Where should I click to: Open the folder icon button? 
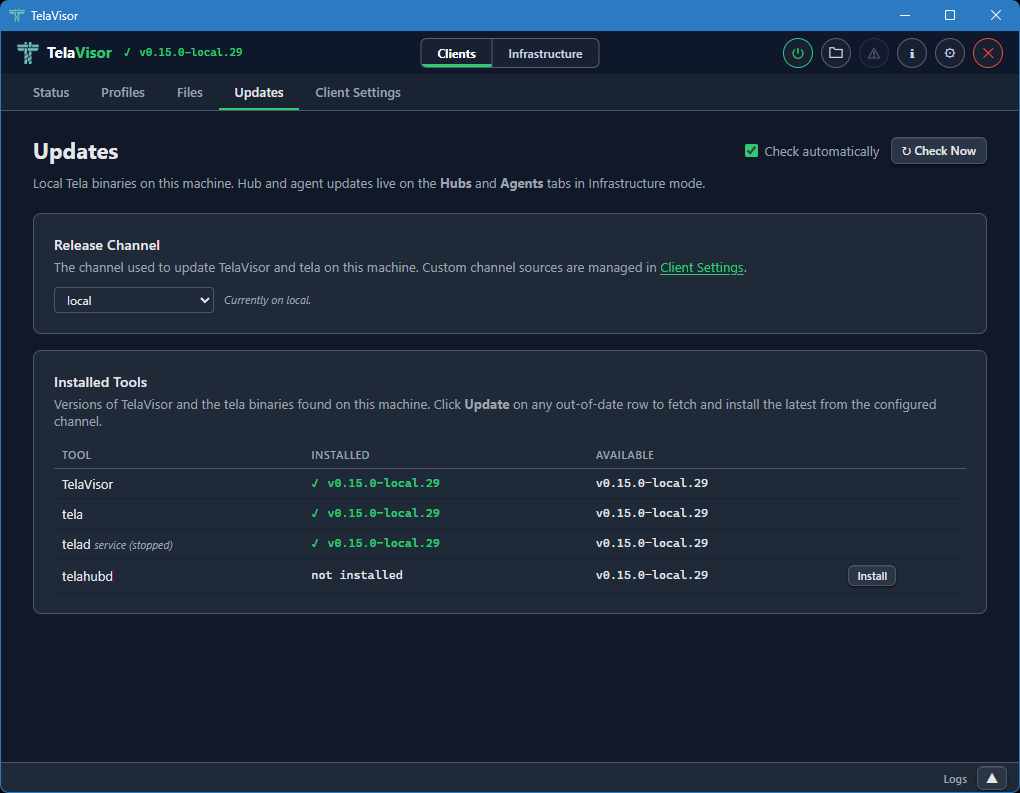tap(836, 53)
